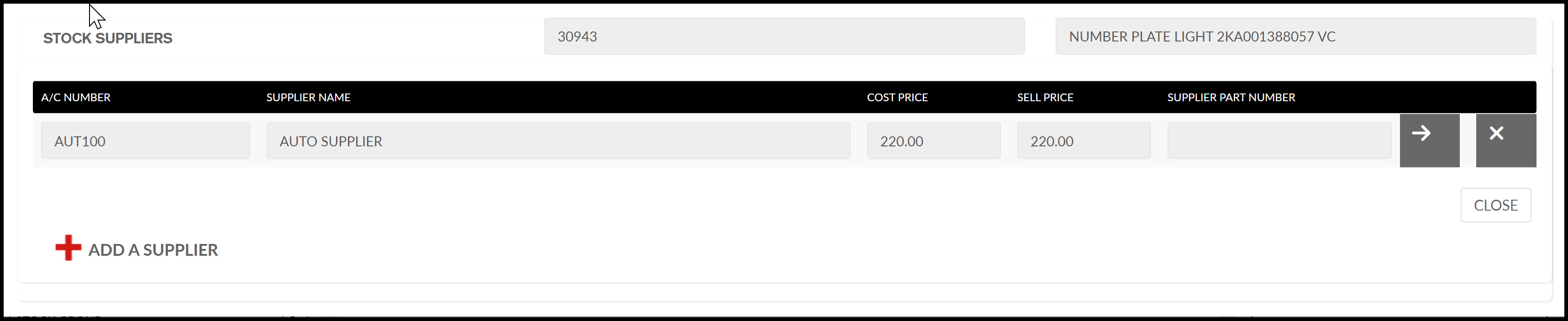Click the STOCK SUPPLIERS heading

(108, 38)
